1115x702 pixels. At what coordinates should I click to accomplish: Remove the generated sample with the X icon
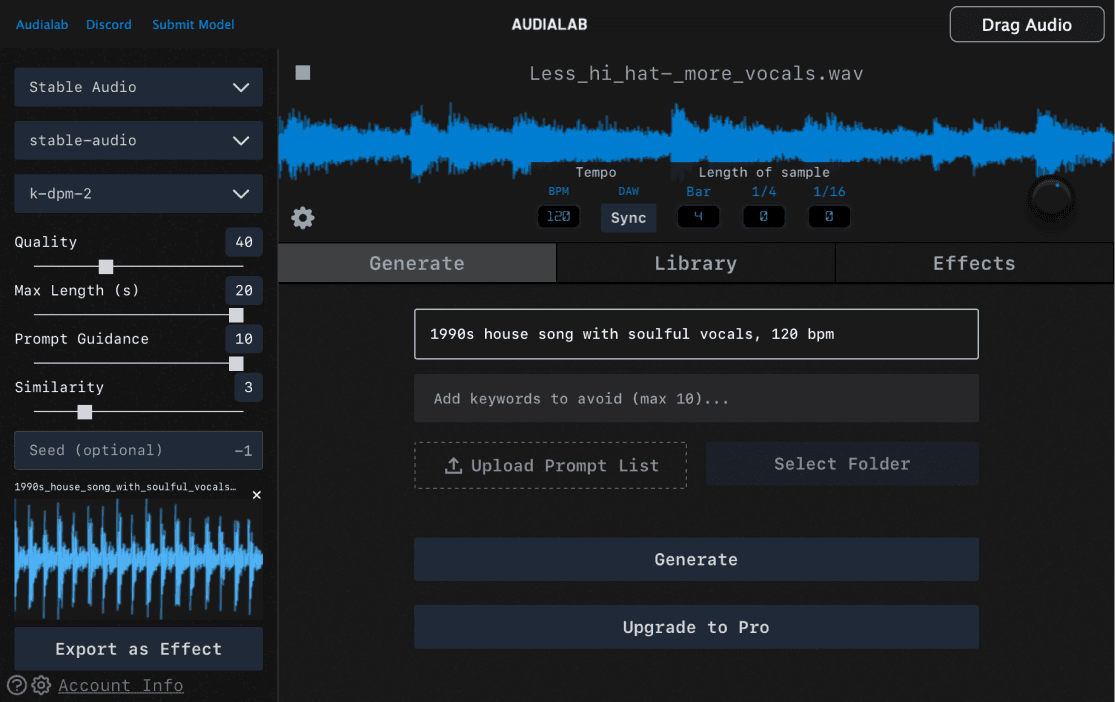click(x=256, y=495)
